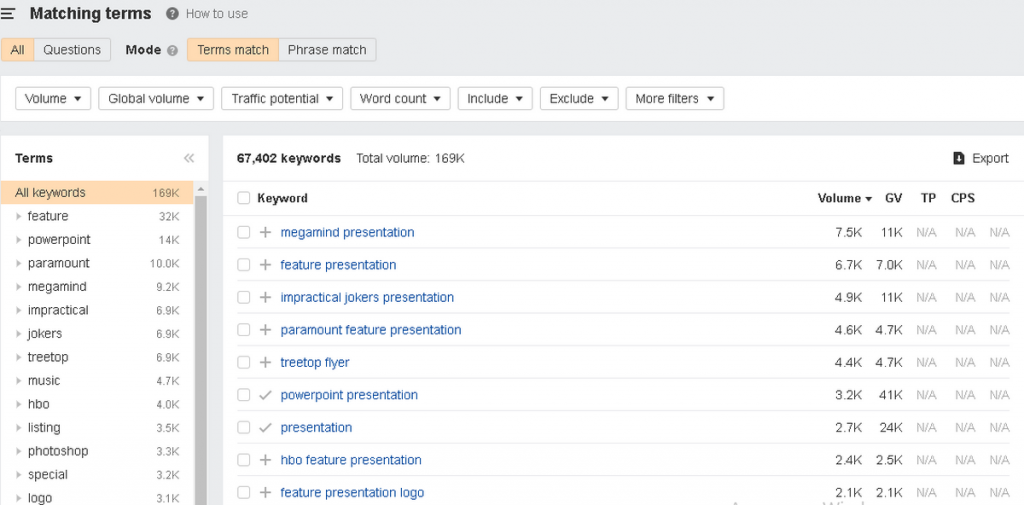
Task: Open the hamburger menu beside Matching terms
Action: point(9,14)
